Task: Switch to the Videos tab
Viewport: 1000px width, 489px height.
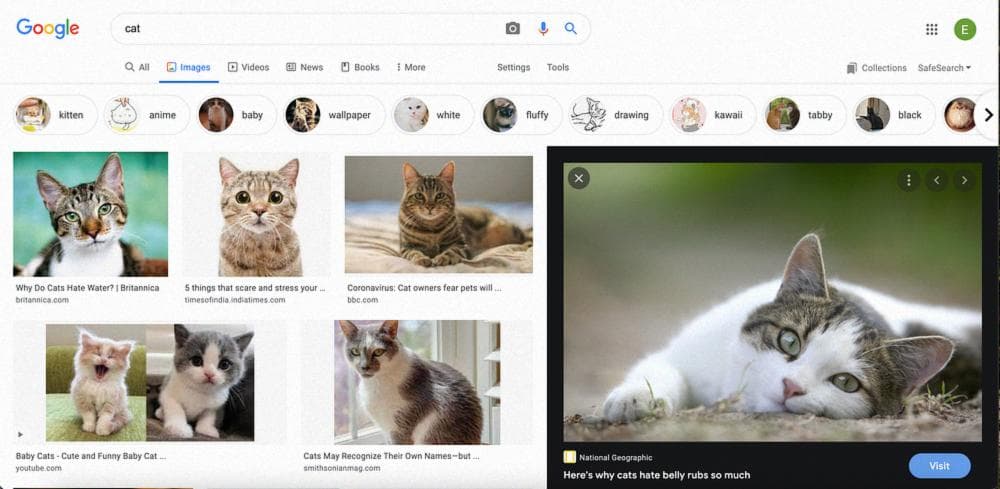Action: [248, 67]
